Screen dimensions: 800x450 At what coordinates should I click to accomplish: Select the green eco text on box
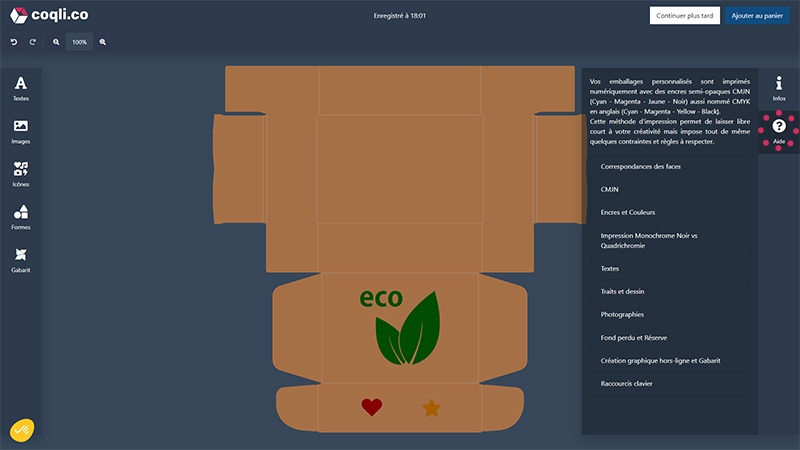coord(381,298)
